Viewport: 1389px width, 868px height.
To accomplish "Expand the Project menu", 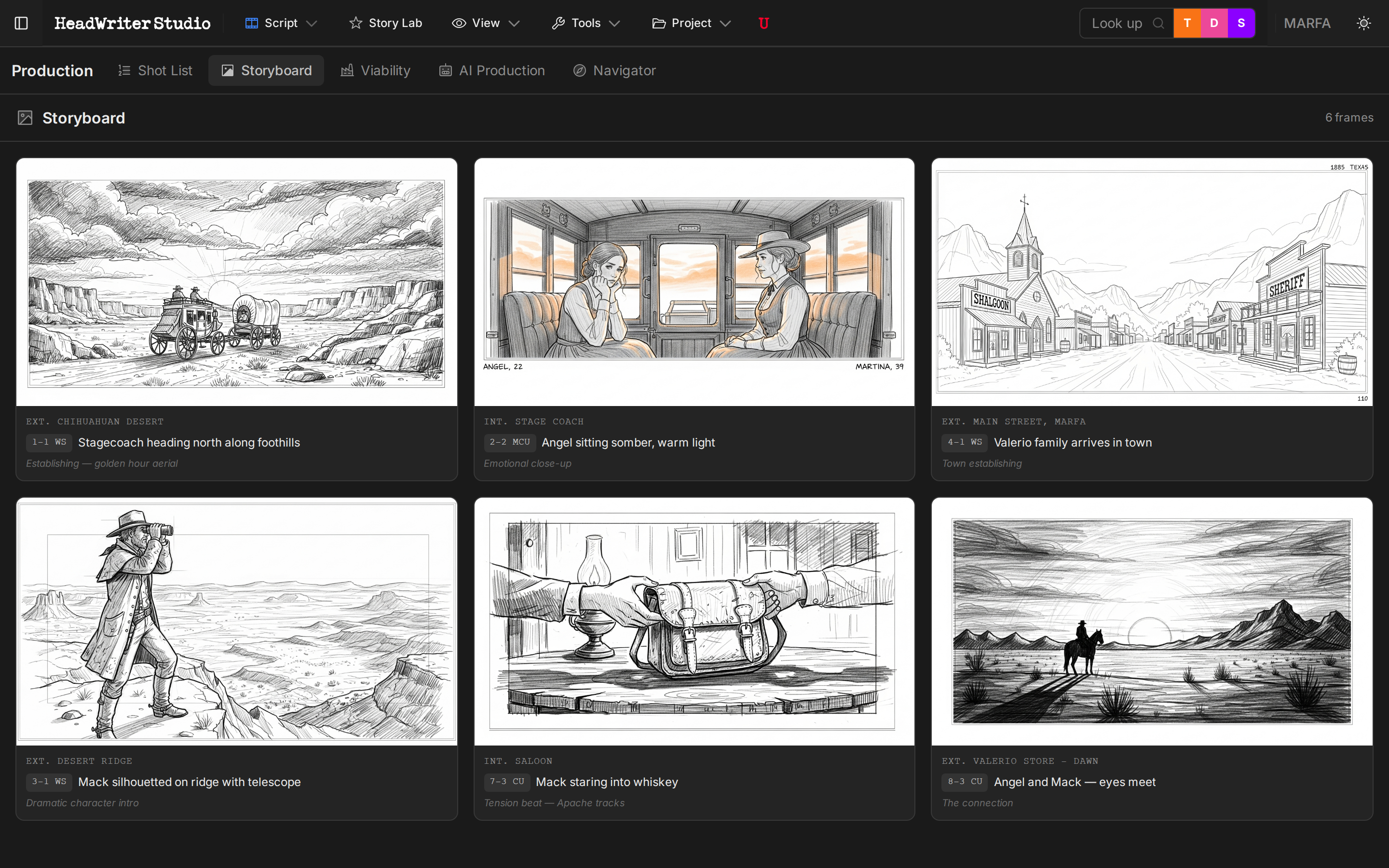I will click(x=692, y=23).
